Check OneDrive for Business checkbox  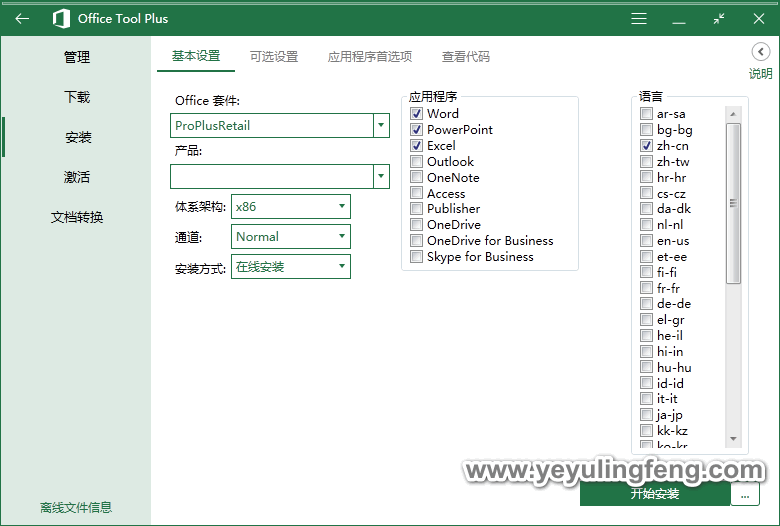point(416,241)
